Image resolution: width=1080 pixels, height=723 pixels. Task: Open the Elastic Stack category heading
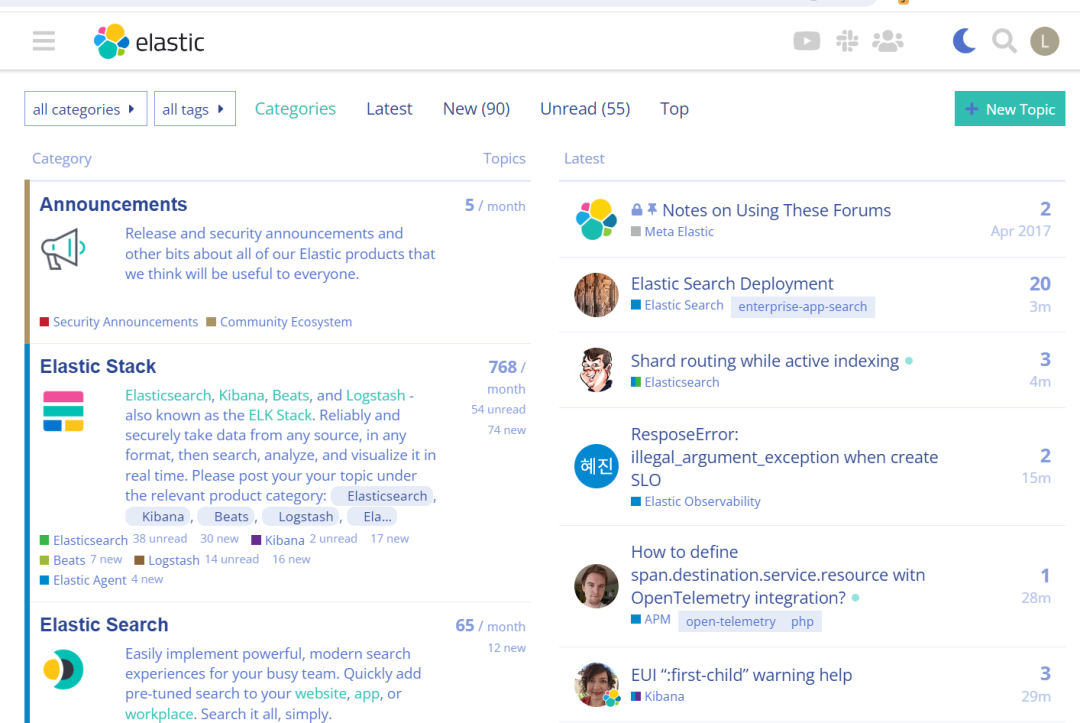click(98, 366)
